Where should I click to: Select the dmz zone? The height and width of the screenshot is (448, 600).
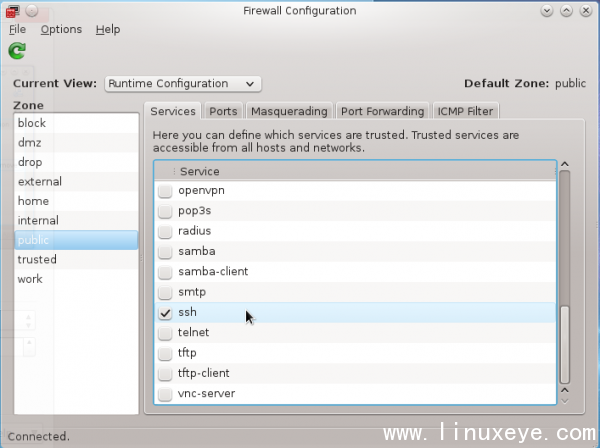click(76, 143)
